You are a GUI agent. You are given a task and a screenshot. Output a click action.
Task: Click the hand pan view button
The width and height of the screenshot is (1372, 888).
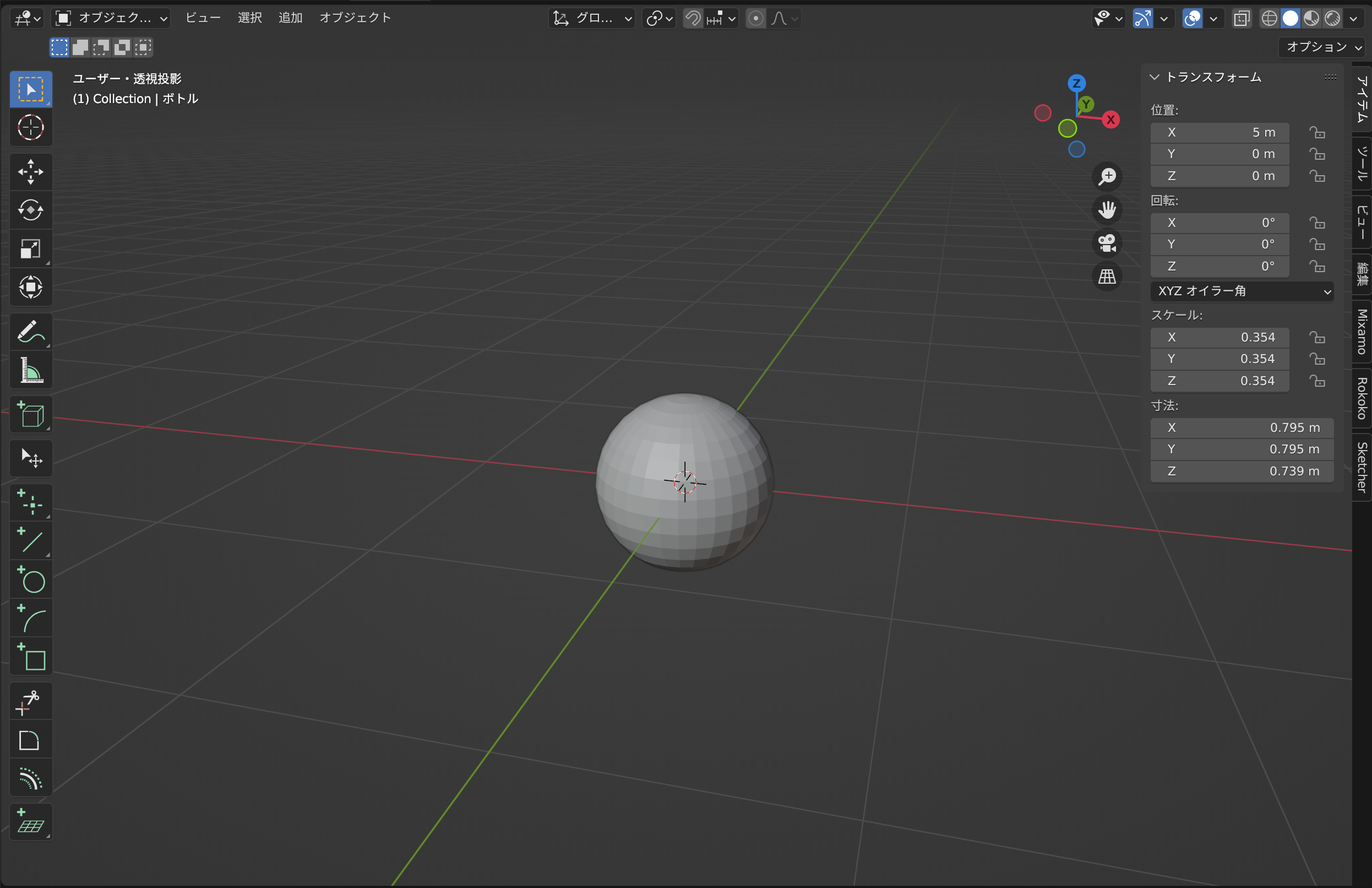(1107, 209)
